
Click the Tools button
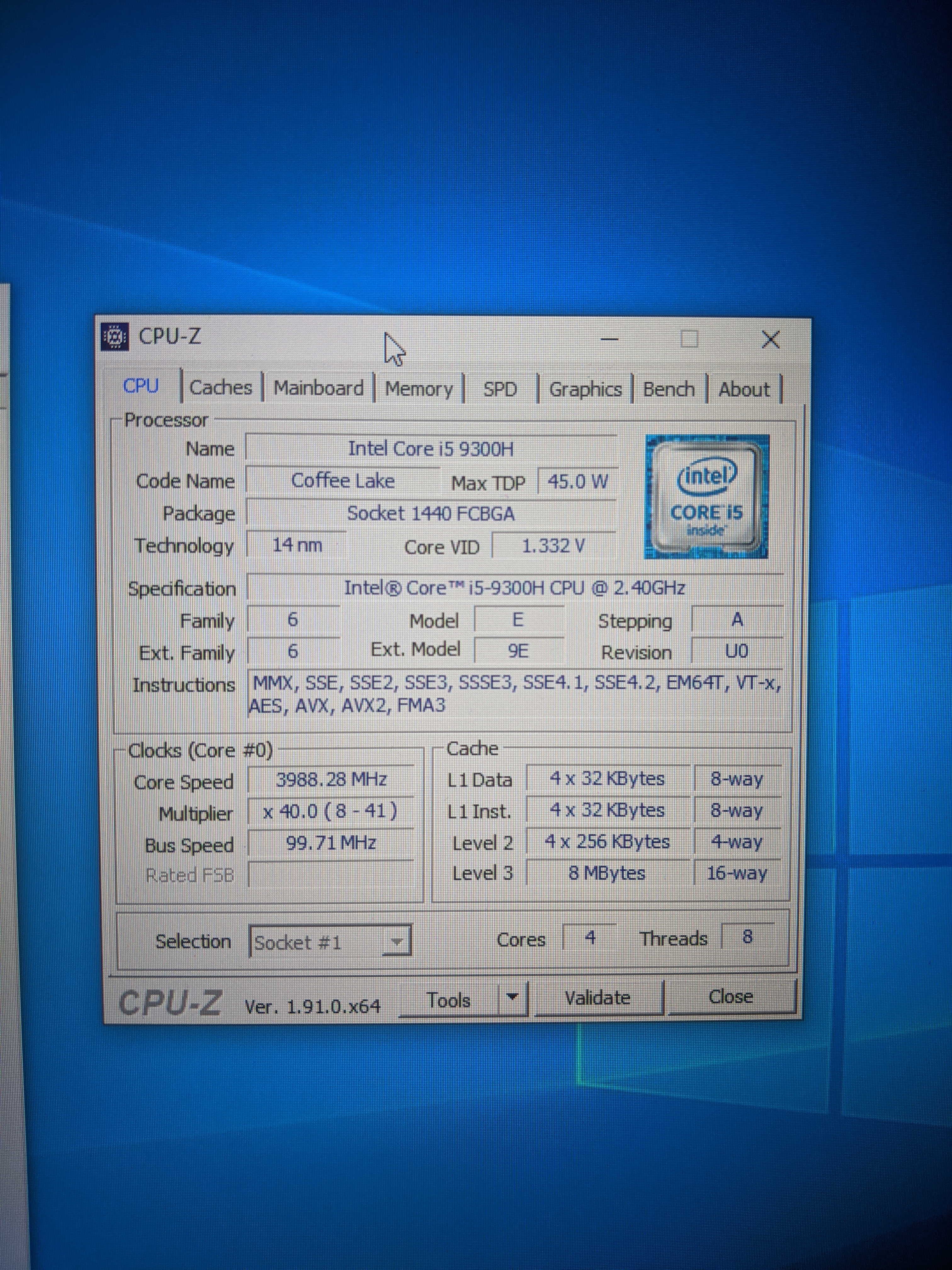(449, 1000)
